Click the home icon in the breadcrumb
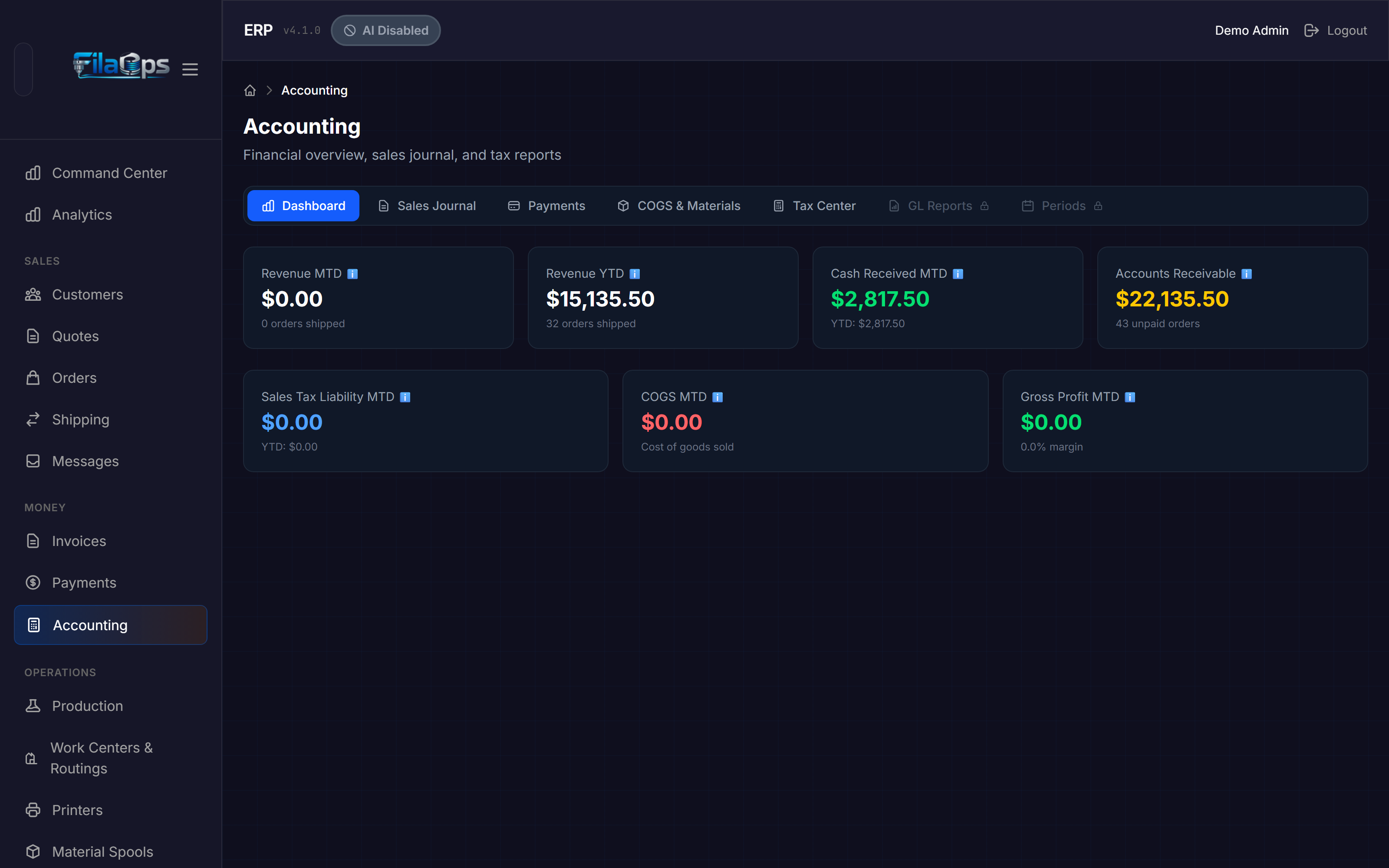The image size is (1389, 868). (250, 91)
